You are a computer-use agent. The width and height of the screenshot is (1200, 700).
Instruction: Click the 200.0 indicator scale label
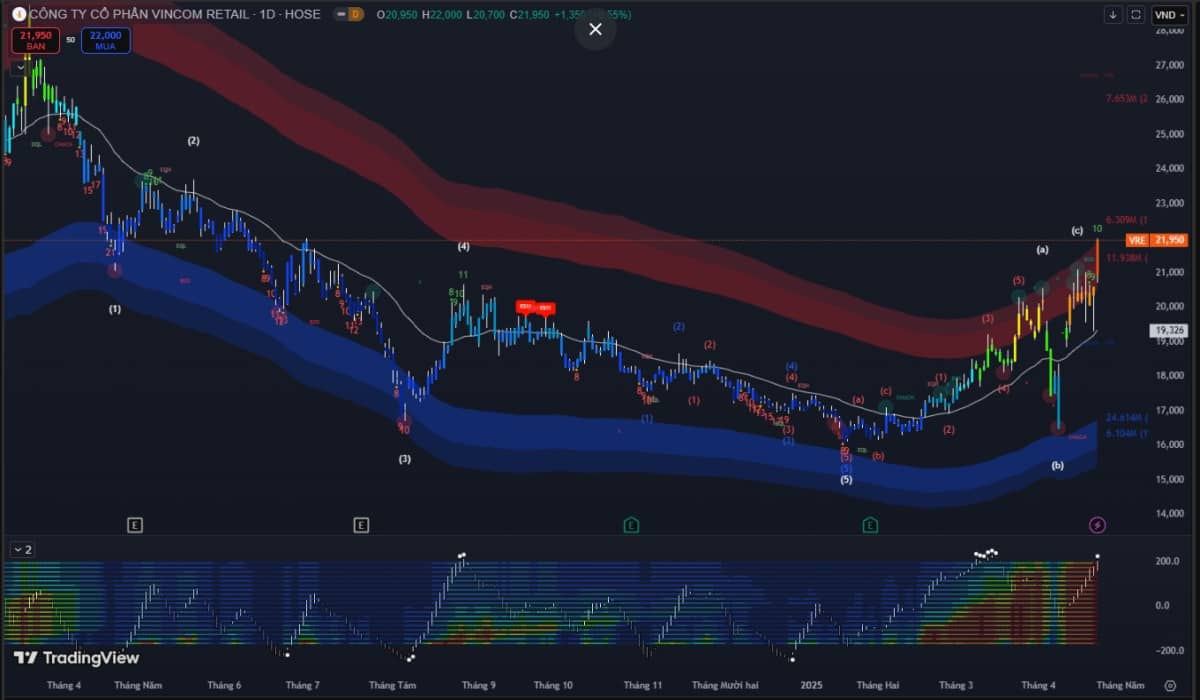pos(1169,562)
